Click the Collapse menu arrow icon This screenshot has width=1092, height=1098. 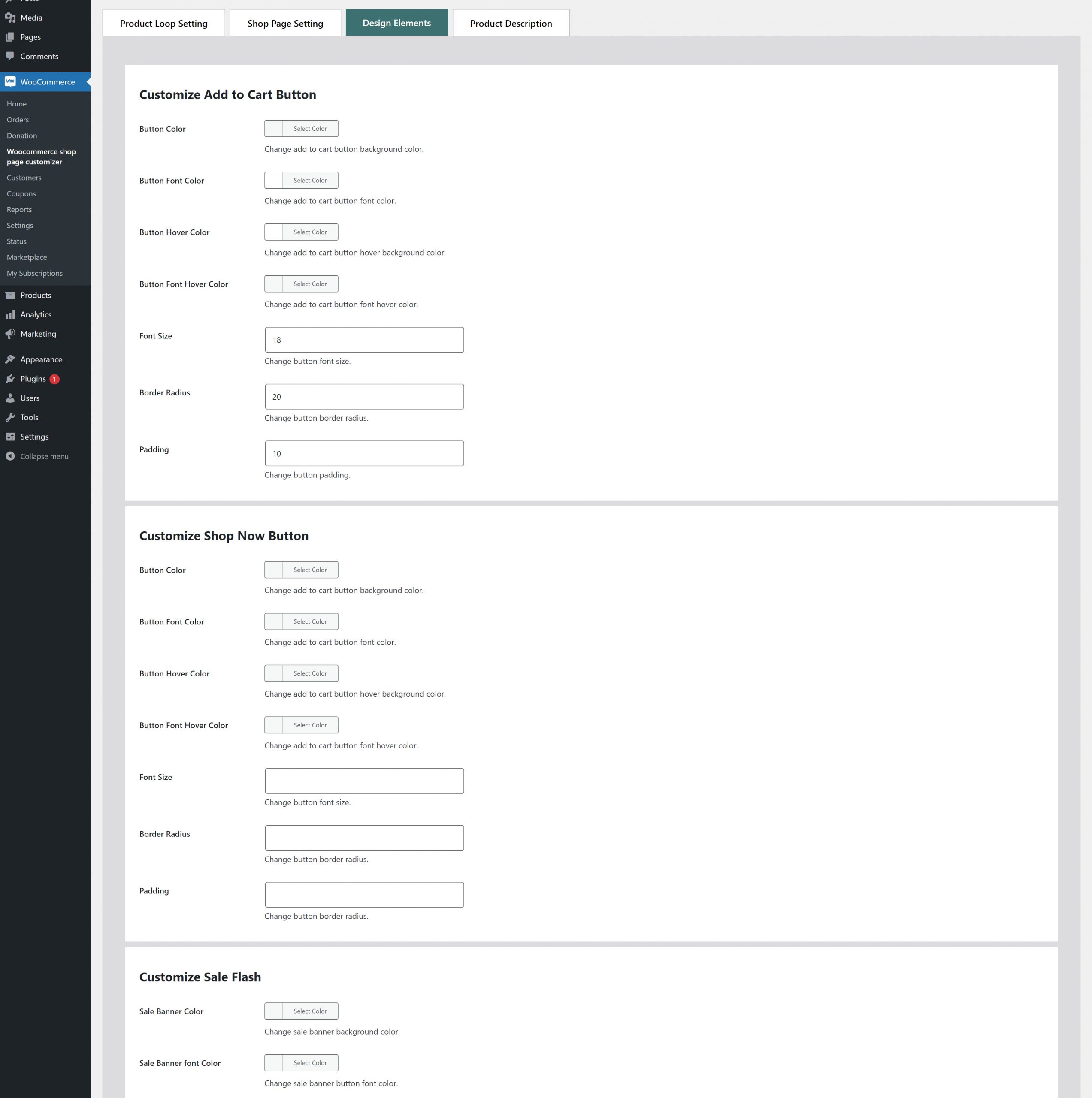tap(10, 456)
